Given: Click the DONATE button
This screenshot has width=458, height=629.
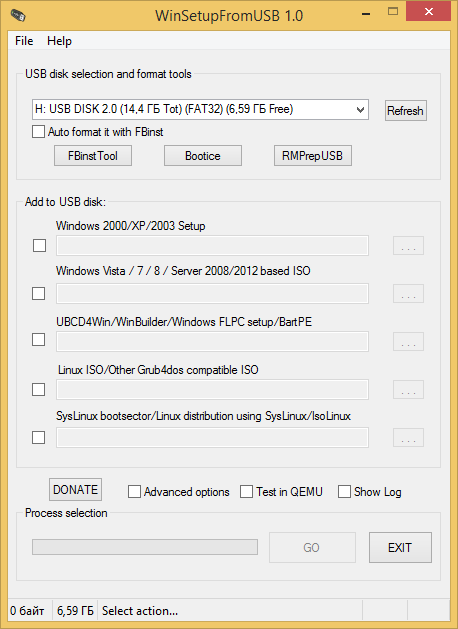Looking at the screenshot, I should [x=75, y=489].
